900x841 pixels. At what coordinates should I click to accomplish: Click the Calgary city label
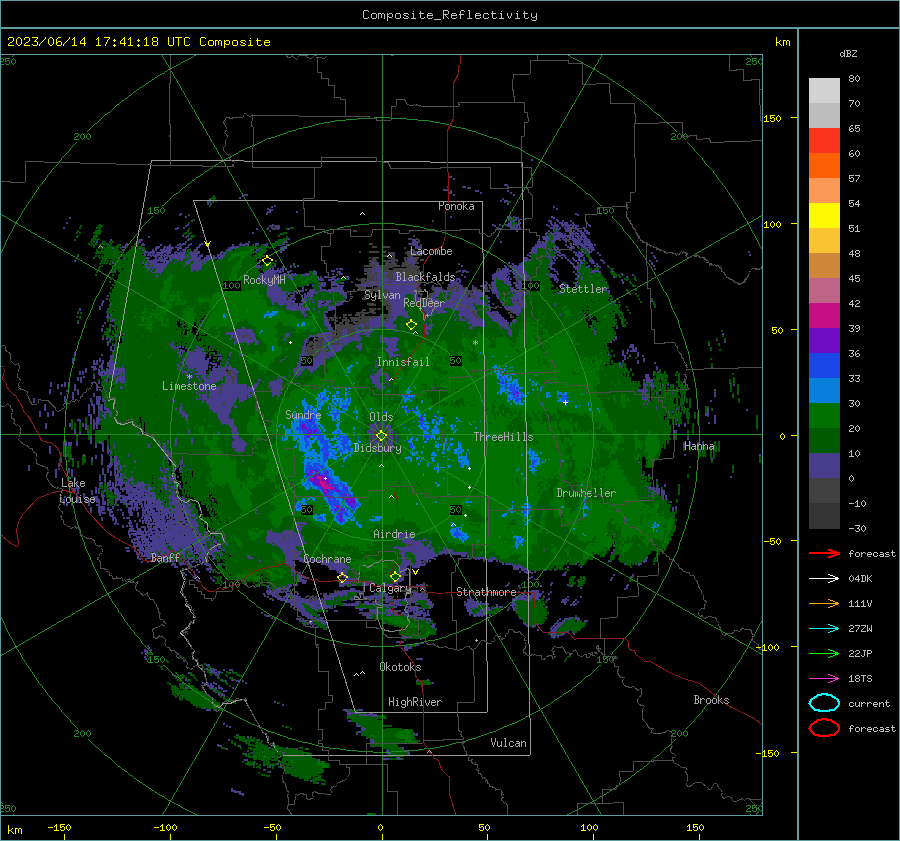390,588
